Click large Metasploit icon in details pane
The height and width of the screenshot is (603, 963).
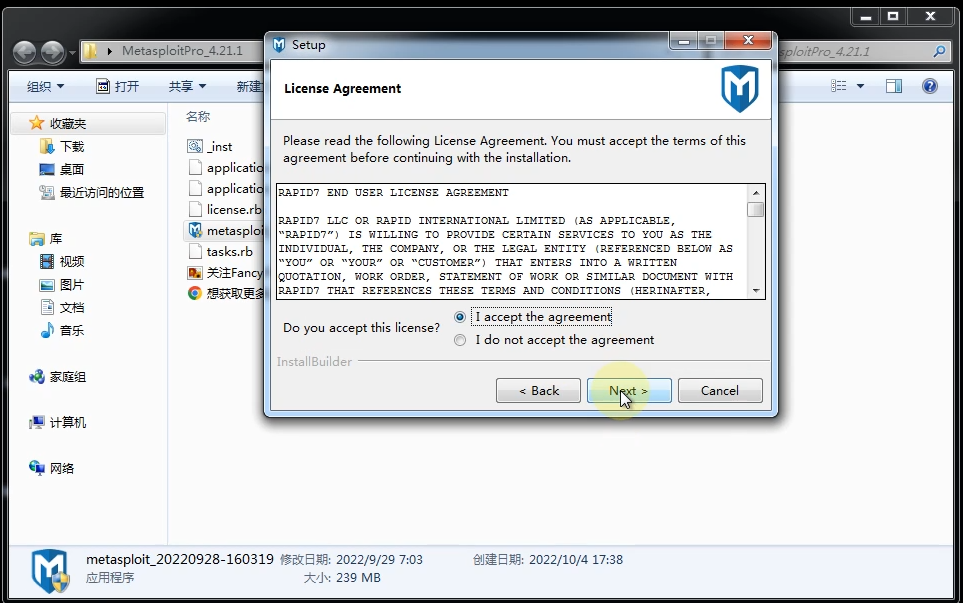[50, 570]
